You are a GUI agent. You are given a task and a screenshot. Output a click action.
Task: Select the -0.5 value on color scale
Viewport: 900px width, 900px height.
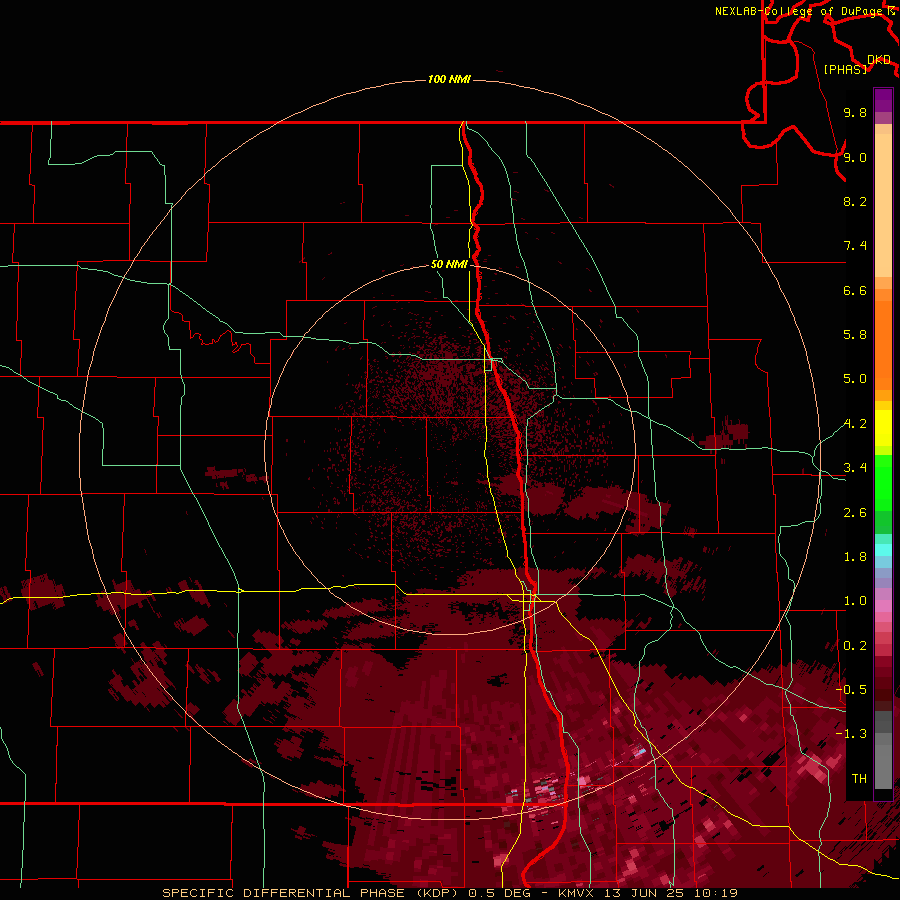coord(851,689)
